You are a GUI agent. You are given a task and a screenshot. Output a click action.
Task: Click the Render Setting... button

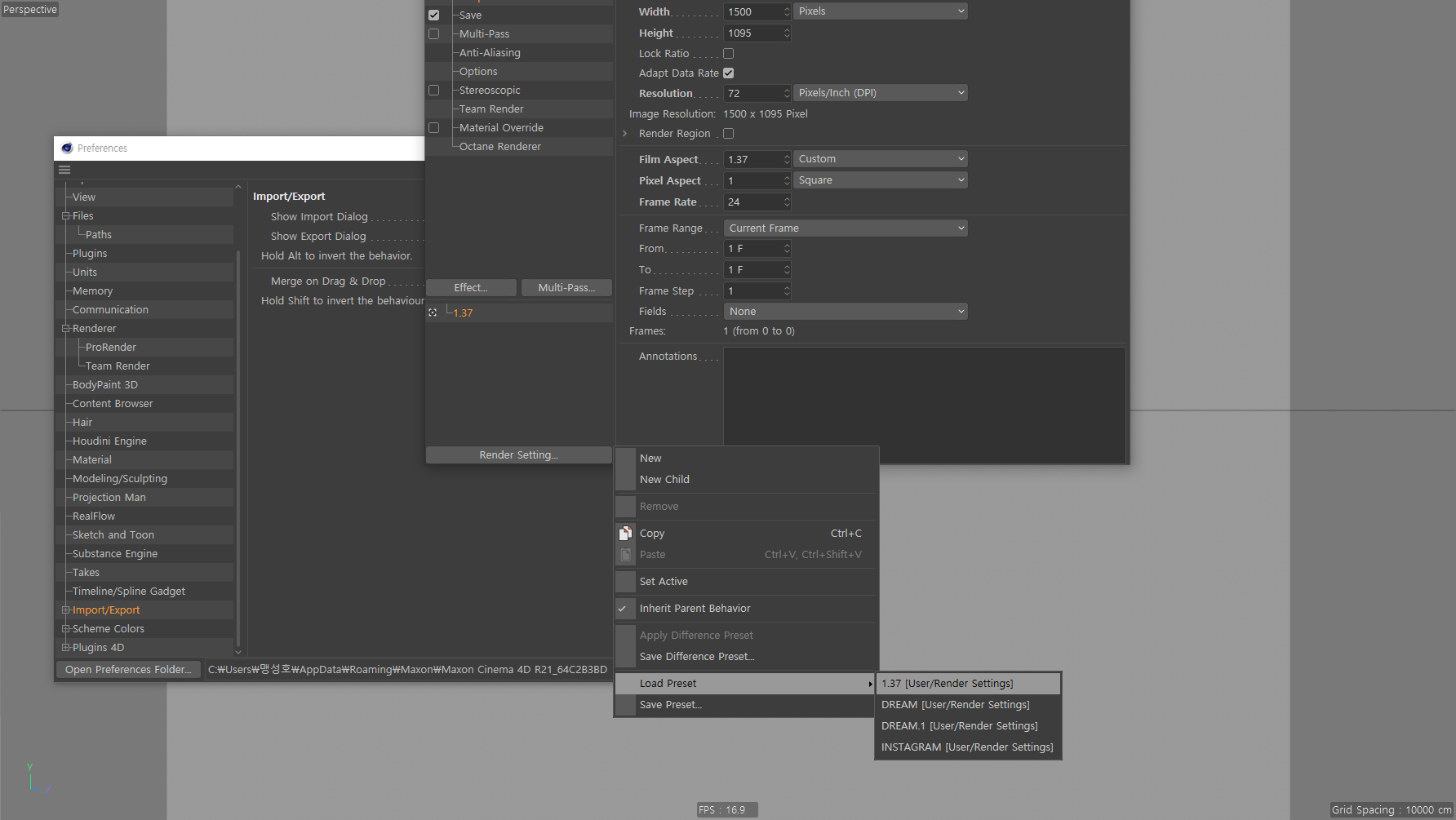[x=519, y=454]
